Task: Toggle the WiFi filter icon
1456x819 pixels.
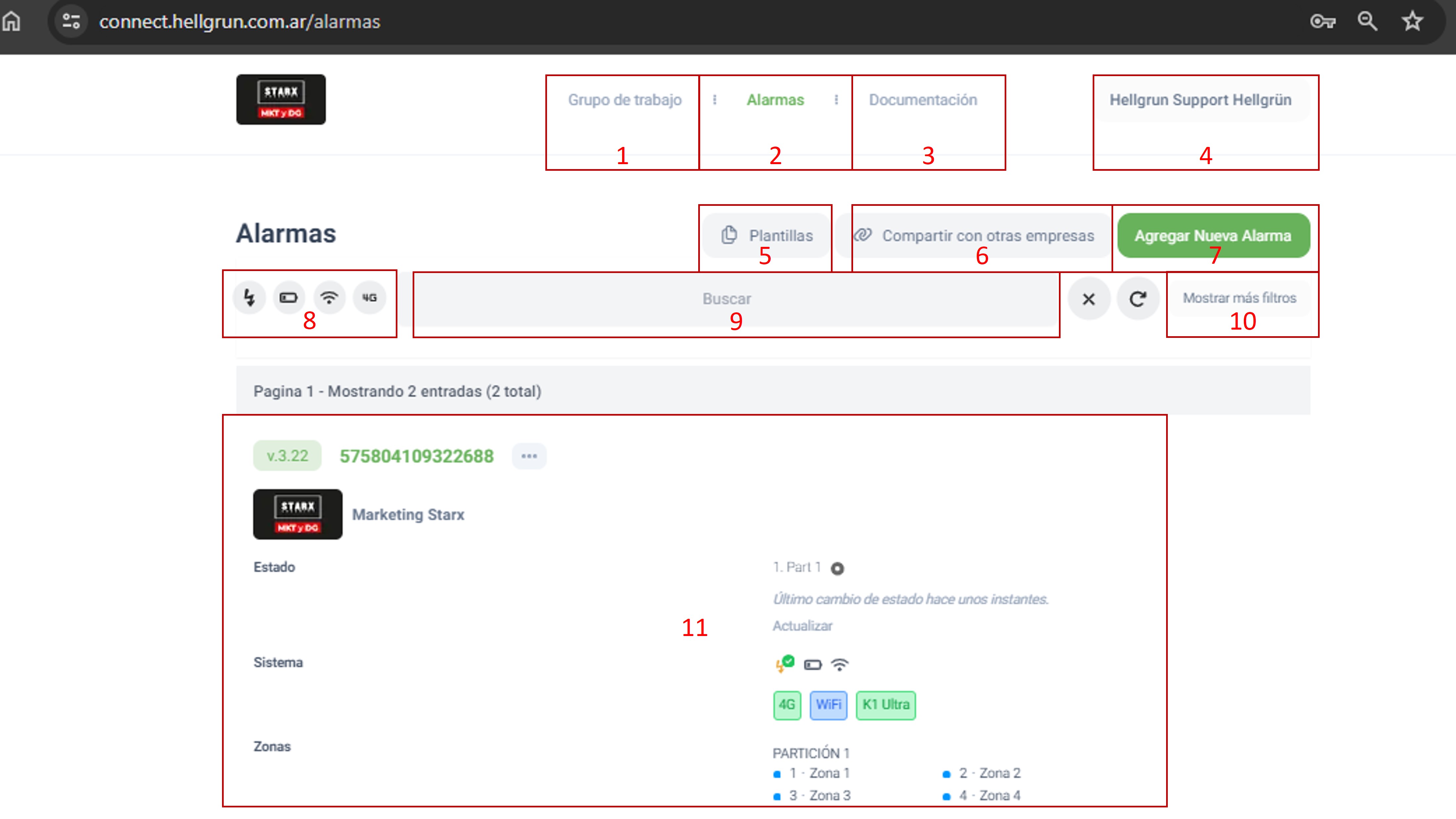Action: pyautogui.click(x=329, y=297)
